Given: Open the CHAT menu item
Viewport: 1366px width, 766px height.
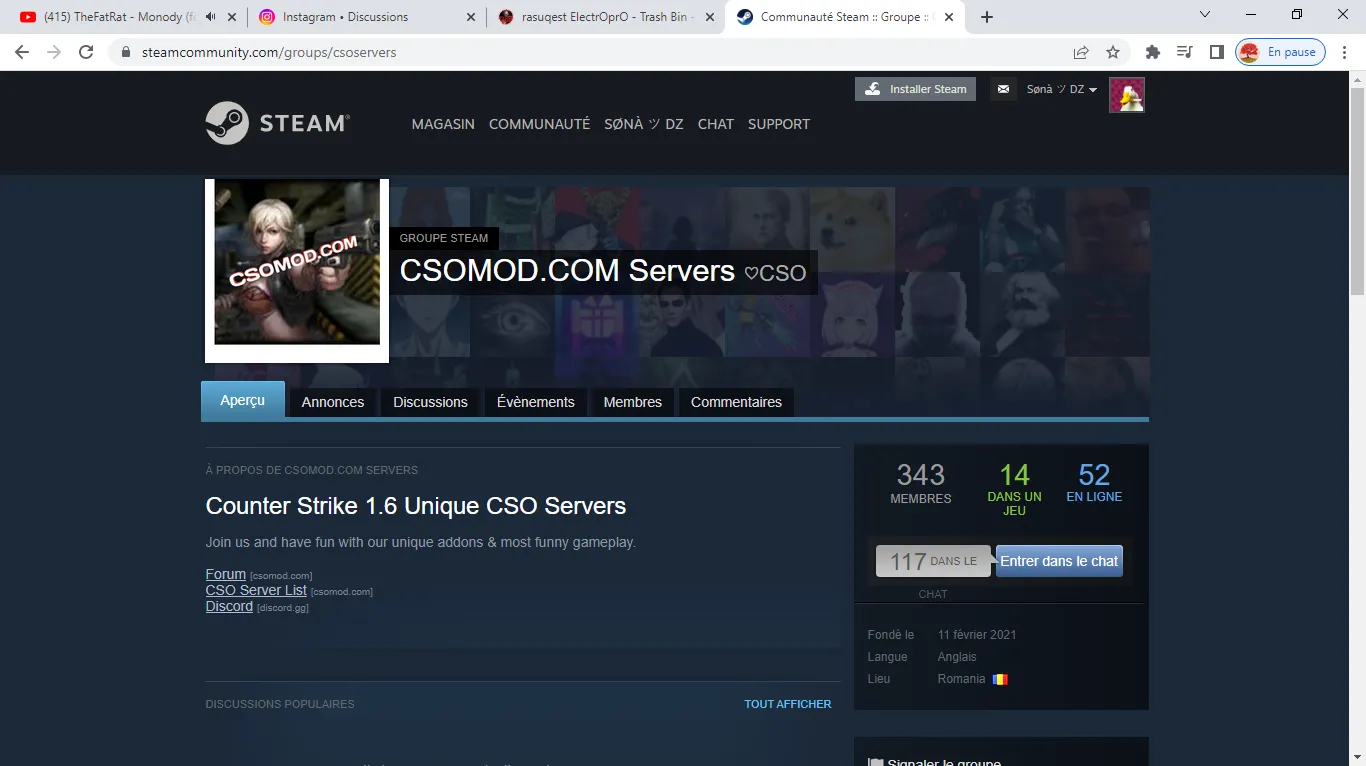Looking at the screenshot, I should pyautogui.click(x=716, y=124).
